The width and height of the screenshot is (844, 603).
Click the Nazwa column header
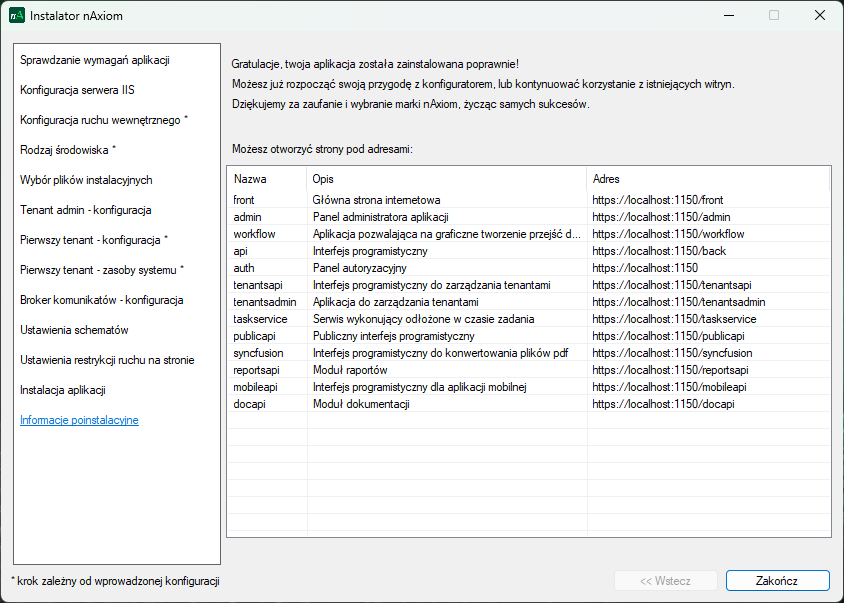[249, 179]
